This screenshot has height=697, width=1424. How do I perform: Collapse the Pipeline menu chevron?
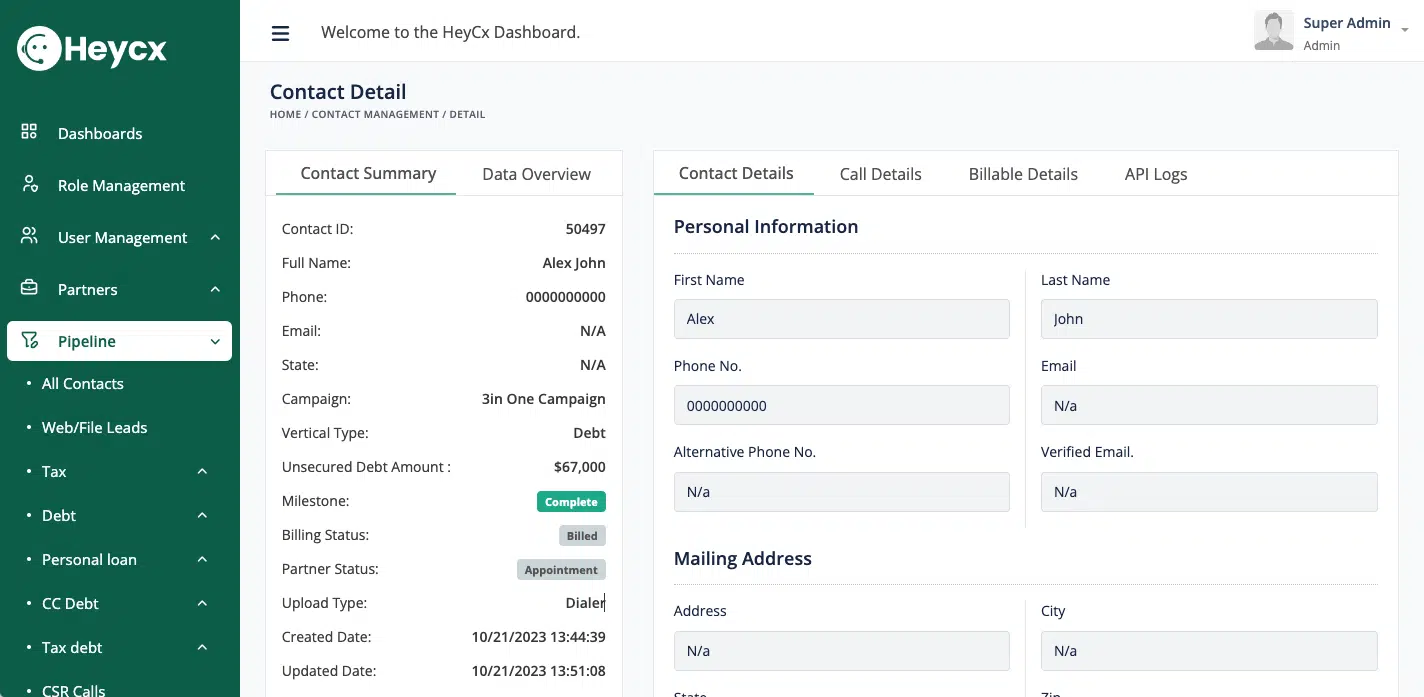point(215,342)
